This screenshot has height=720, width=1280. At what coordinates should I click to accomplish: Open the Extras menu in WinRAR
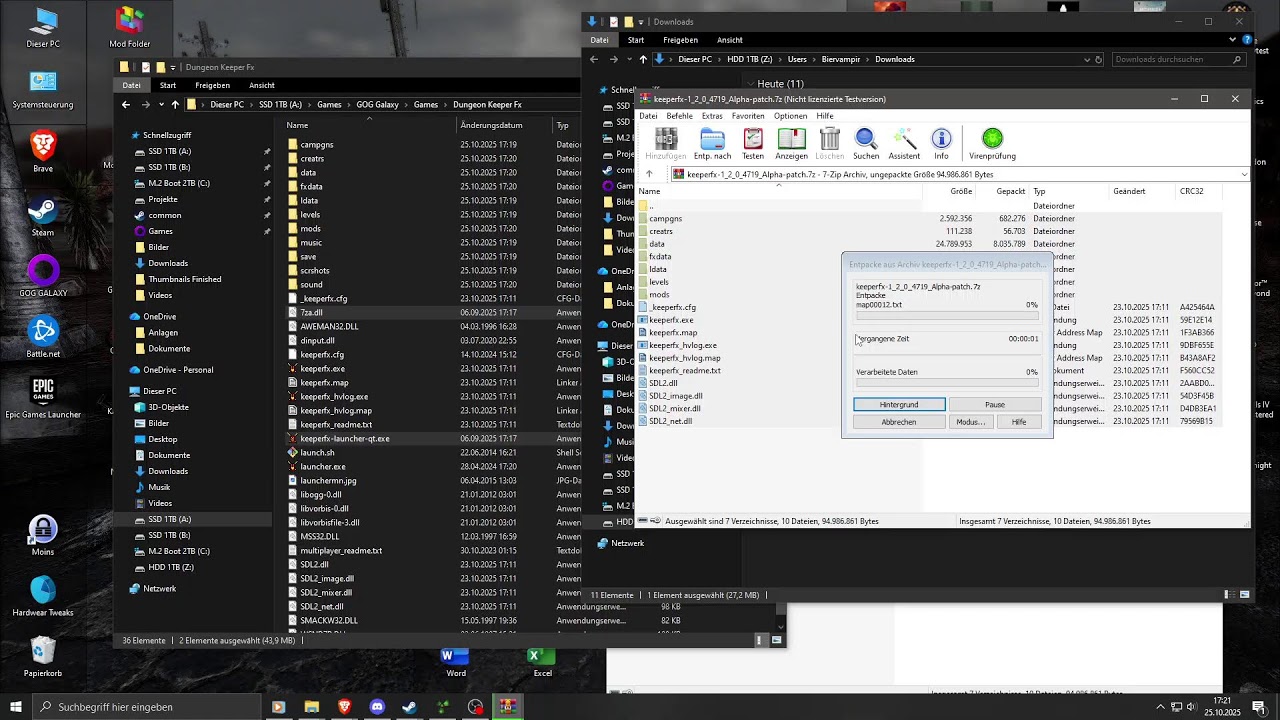(x=712, y=116)
